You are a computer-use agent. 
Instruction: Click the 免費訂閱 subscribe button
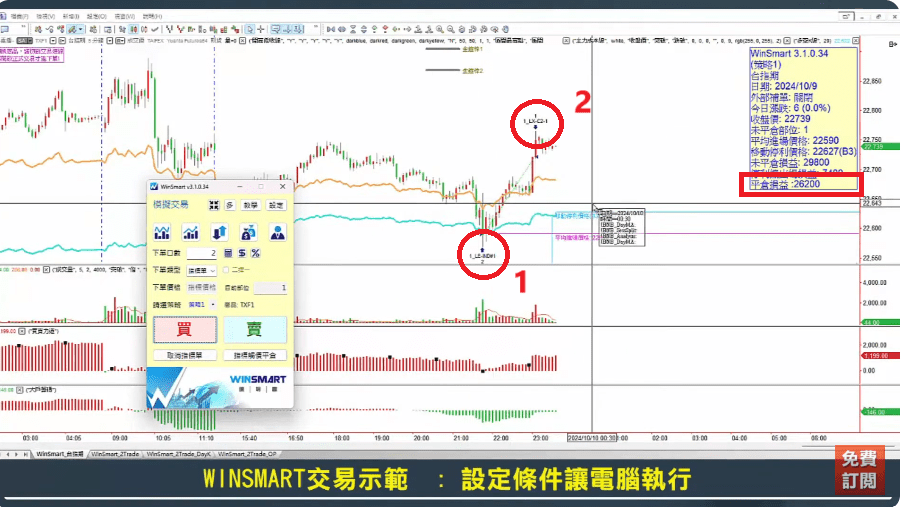coord(859,469)
